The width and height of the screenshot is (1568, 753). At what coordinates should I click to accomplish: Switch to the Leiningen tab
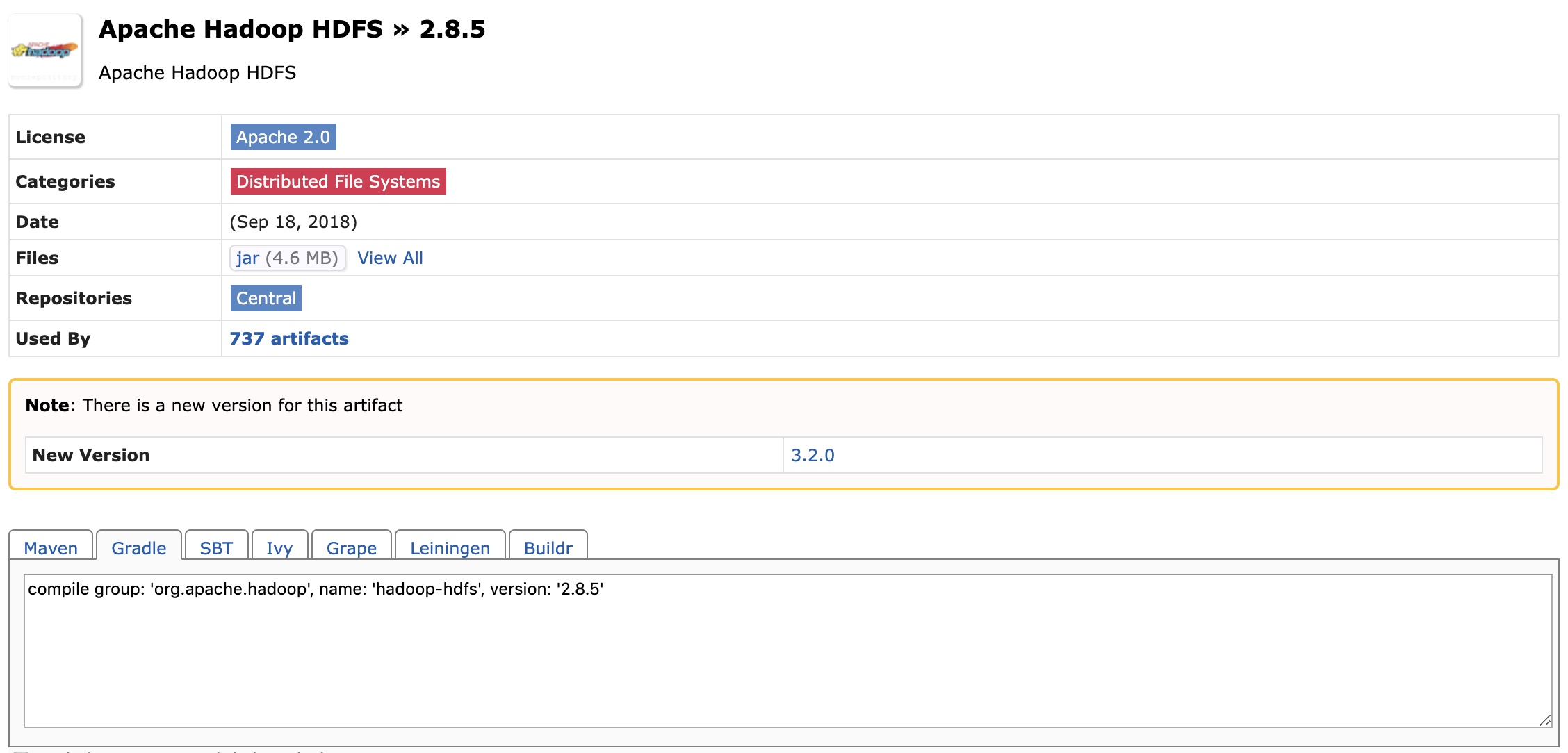[x=450, y=547]
